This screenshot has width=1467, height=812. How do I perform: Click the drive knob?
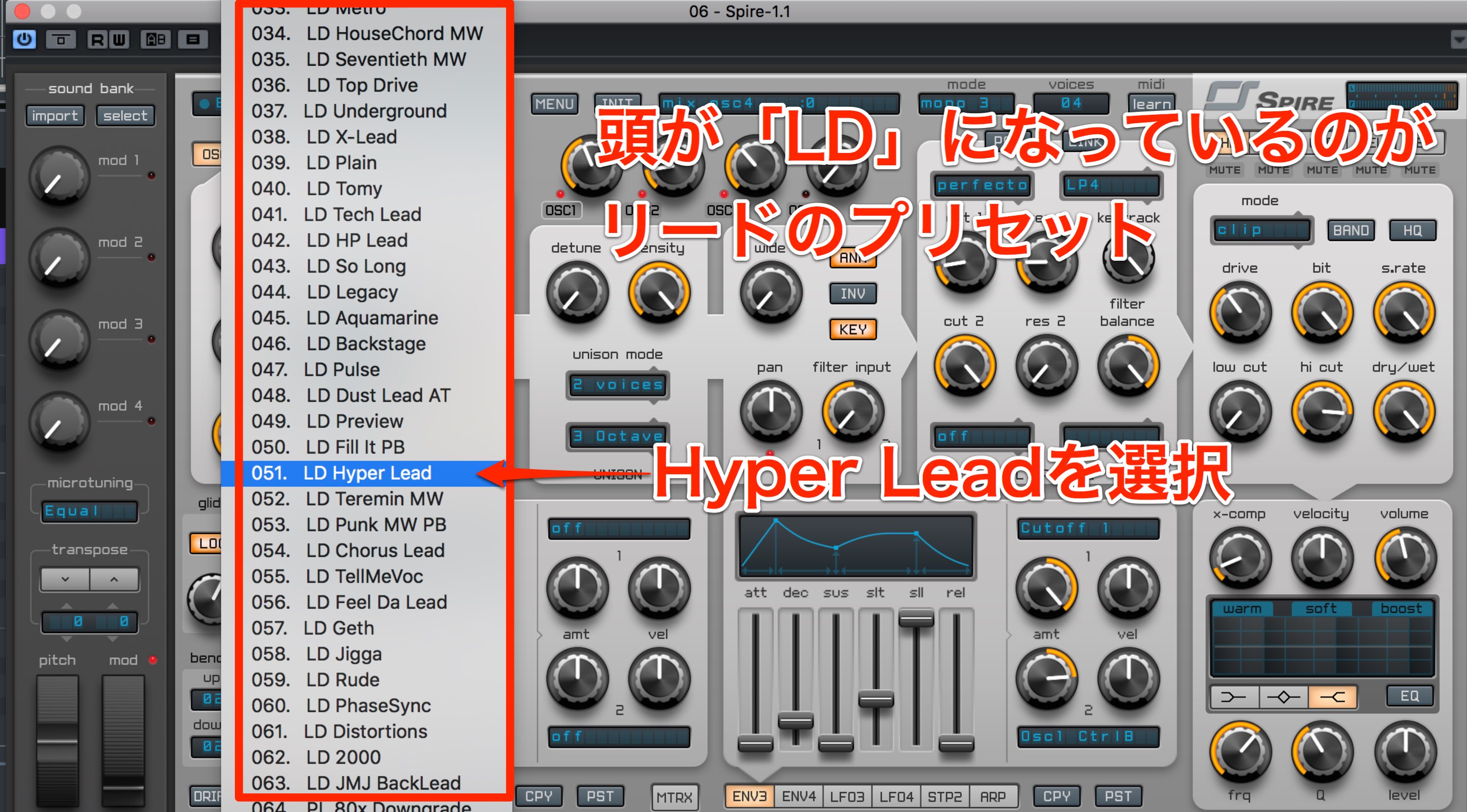pos(1240,312)
